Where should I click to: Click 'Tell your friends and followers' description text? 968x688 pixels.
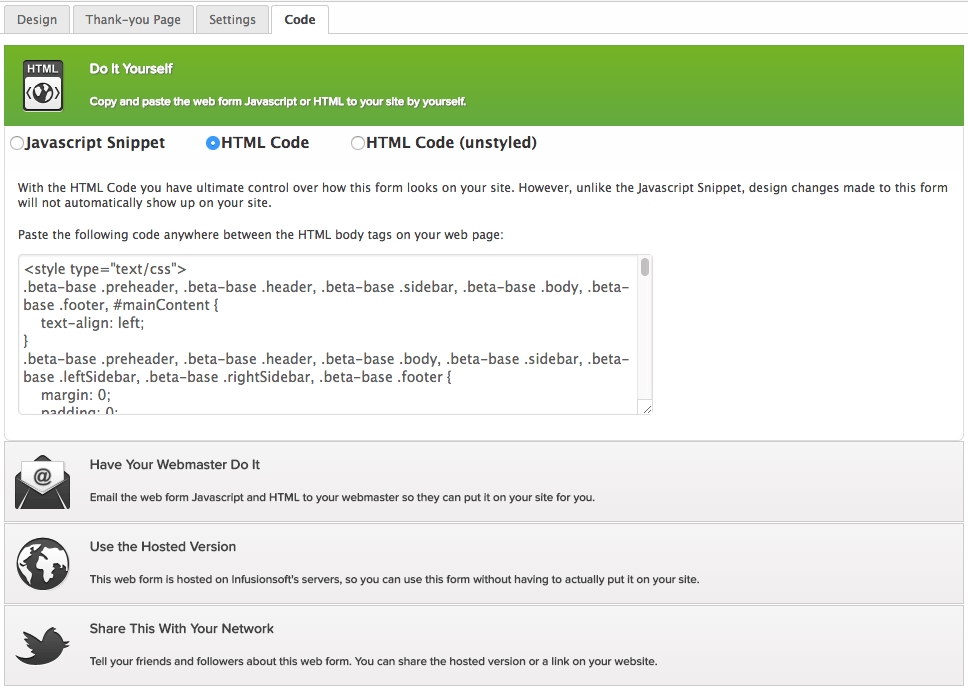(x=373, y=661)
